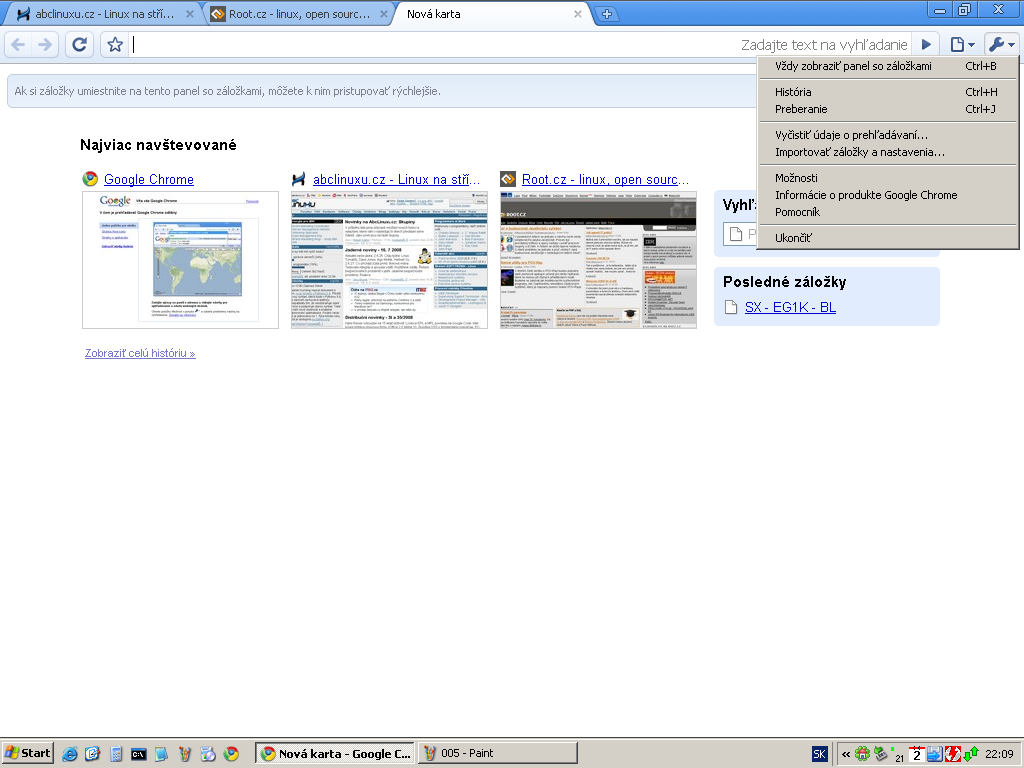Click the tray icon showing number 21
The width and height of the screenshot is (1024, 768).
(x=899, y=755)
